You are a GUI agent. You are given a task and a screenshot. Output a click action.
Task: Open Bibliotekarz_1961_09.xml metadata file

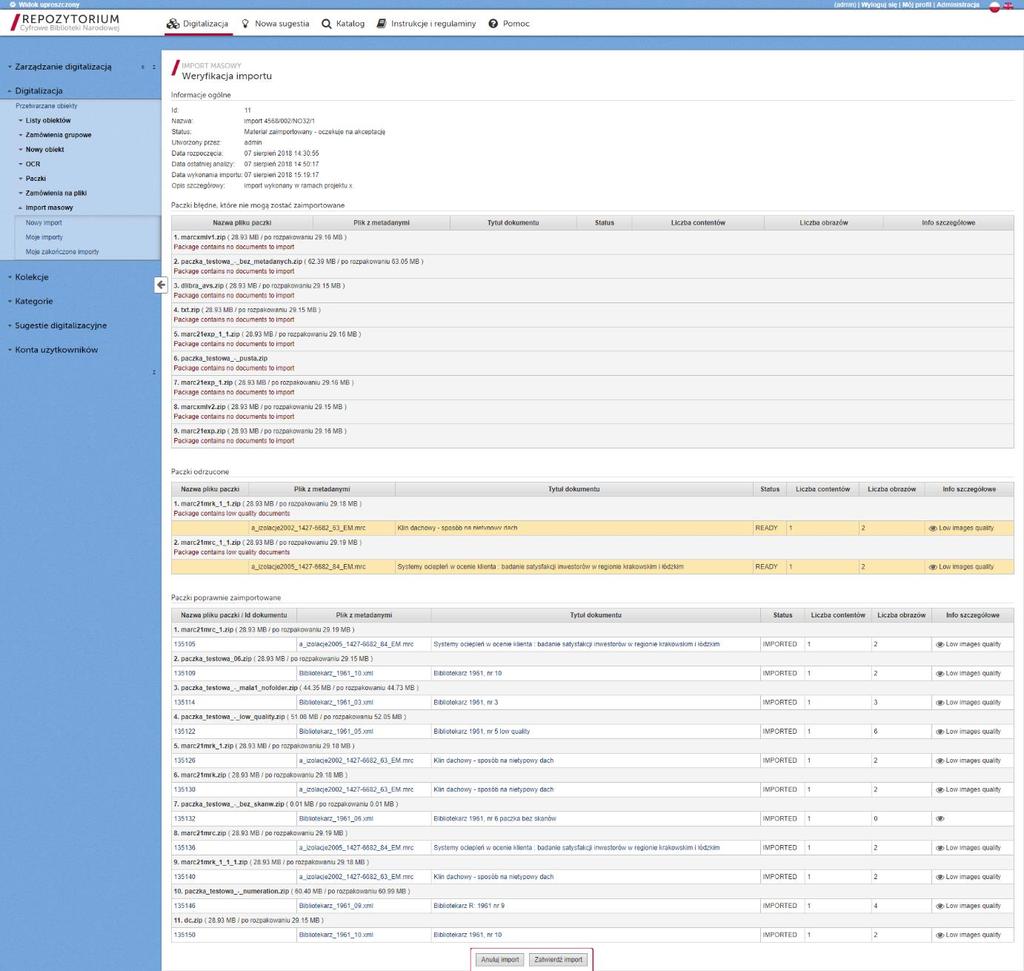tap(336, 906)
